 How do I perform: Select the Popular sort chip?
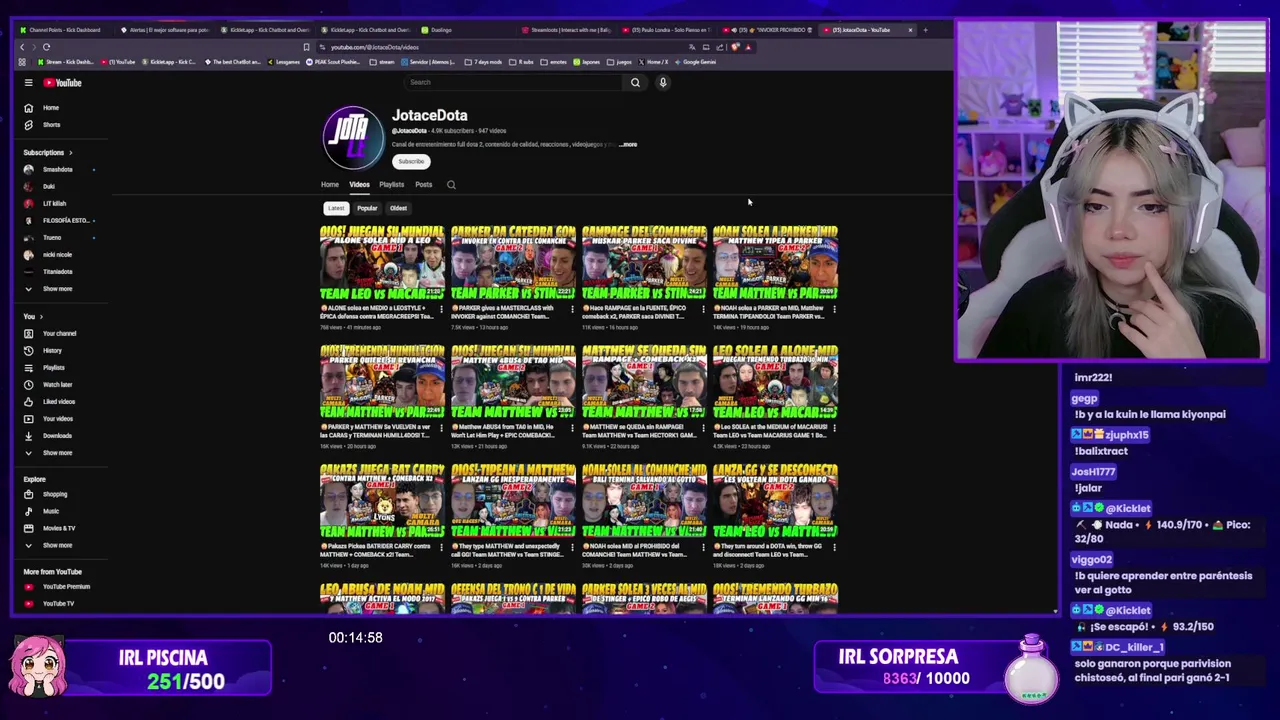pyautogui.click(x=367, y=208)
